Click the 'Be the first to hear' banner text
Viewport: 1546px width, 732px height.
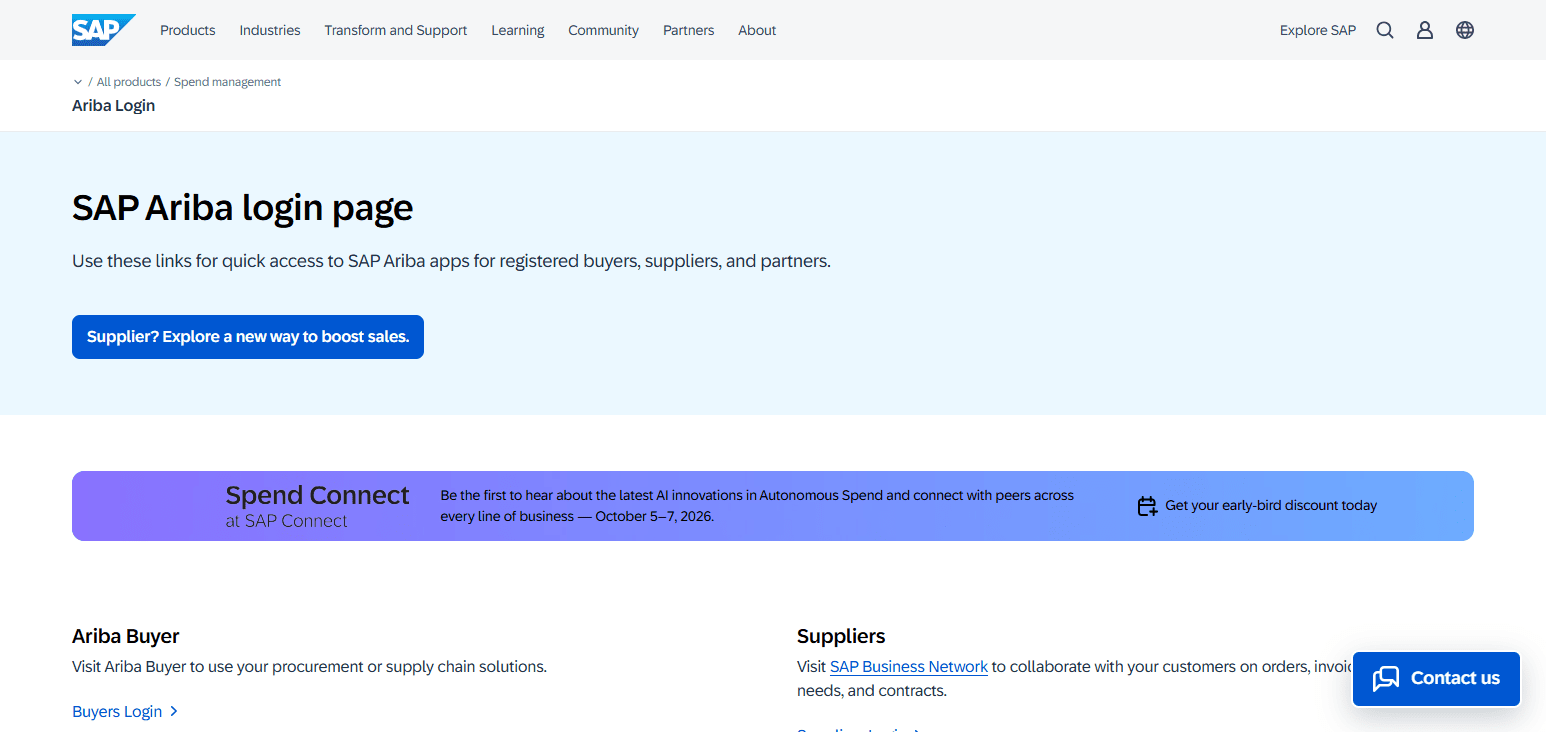click(757, 506)
